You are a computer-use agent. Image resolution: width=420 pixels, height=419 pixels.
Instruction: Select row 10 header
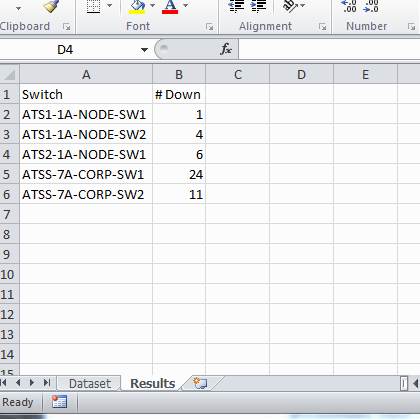click(9, 274)
